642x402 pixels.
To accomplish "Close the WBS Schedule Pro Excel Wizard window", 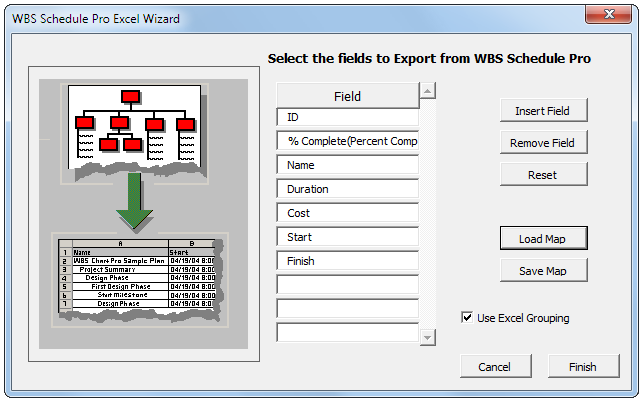I will [x=609, y=14].
